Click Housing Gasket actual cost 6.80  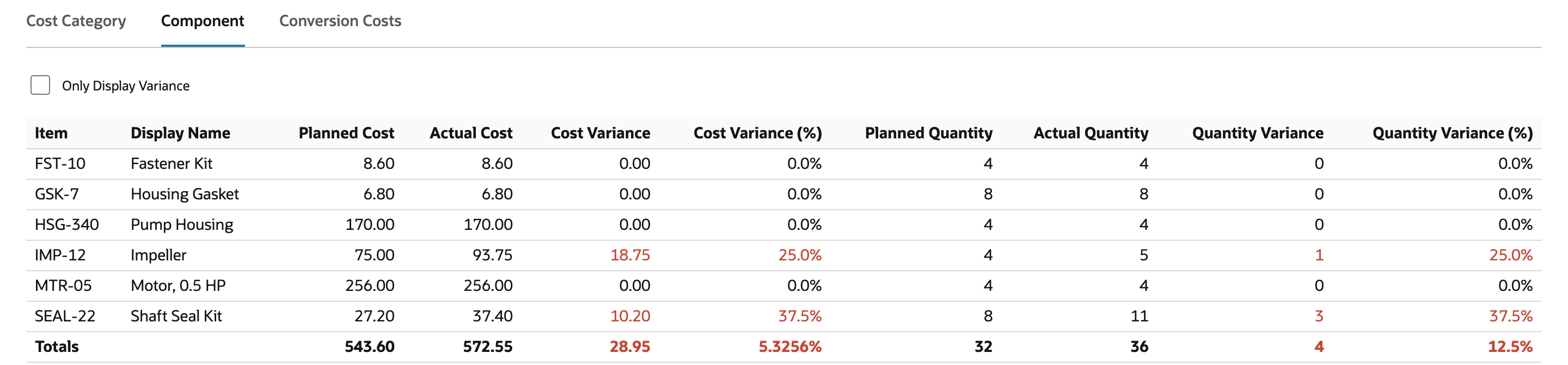click(497, 194)
